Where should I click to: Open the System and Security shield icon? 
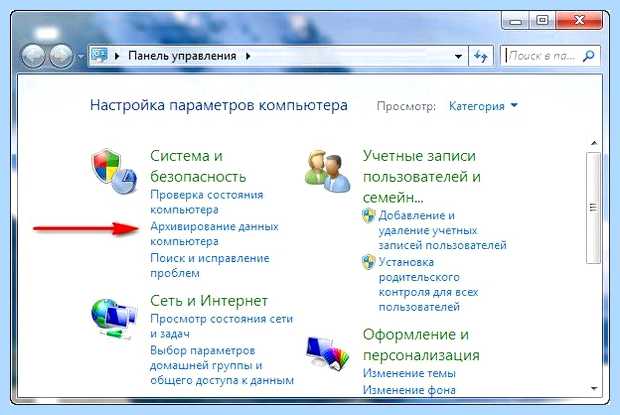click(x=113, y=171)
